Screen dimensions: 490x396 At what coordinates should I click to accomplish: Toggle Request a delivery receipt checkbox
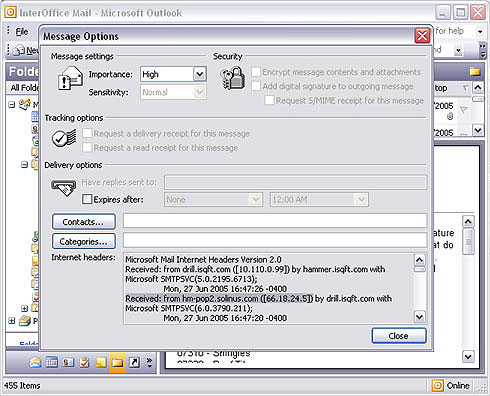[87, 133]
